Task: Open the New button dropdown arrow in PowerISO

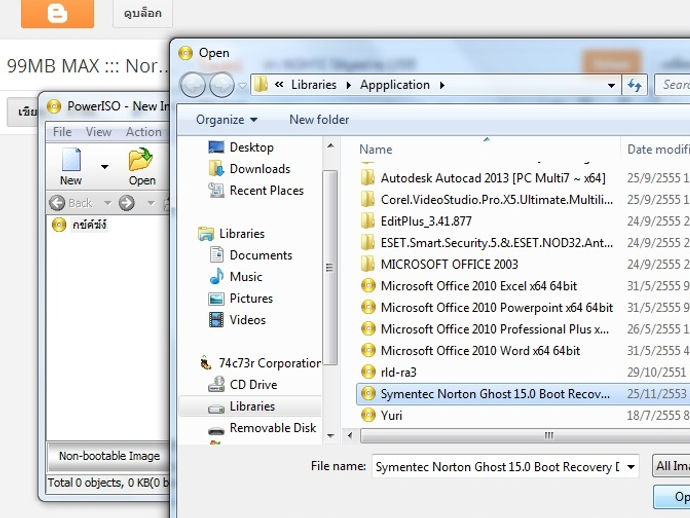Action: coord(104,167)
